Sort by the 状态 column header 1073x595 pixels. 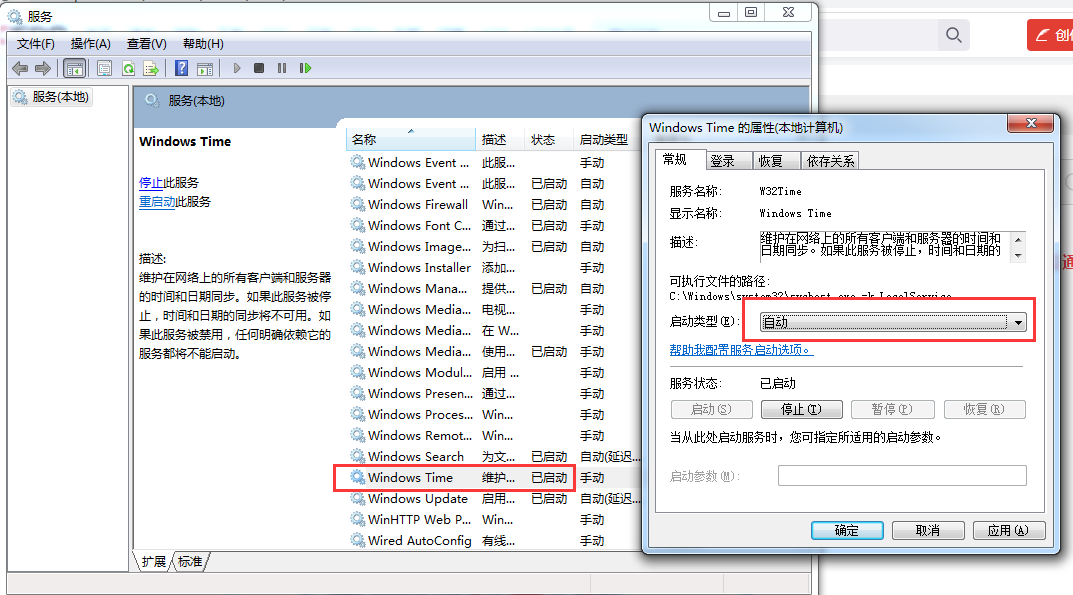point(549,139)
